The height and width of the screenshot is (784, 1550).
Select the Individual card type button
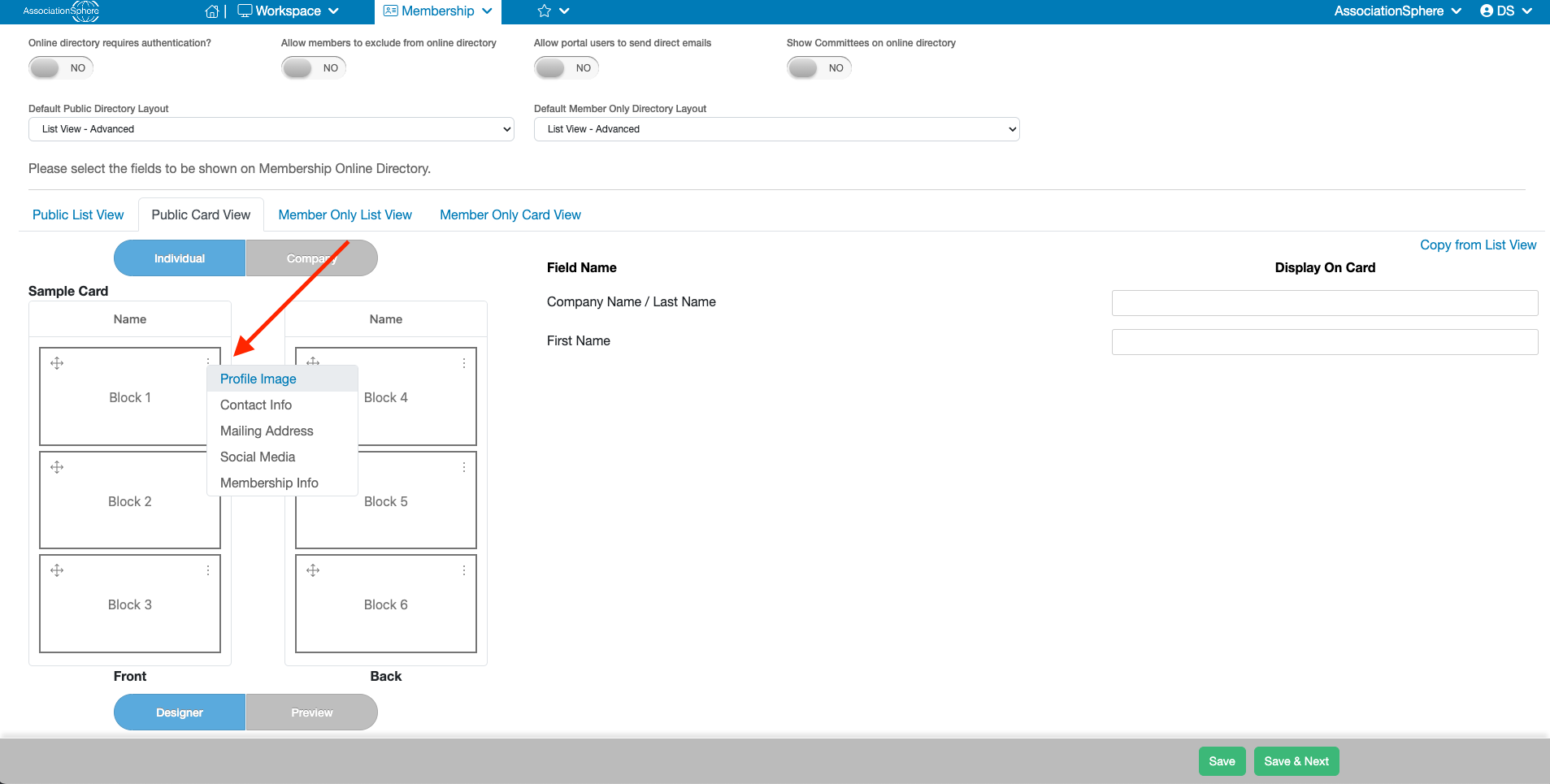pos(180,258)
